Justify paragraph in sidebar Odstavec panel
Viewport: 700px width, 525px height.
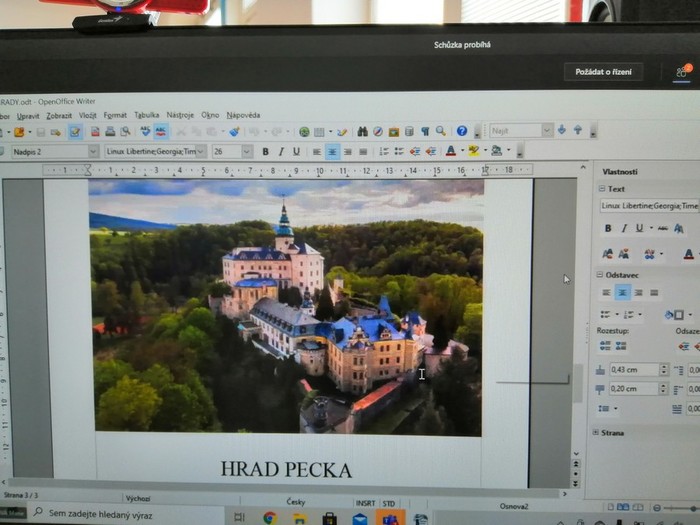[654, 293]
